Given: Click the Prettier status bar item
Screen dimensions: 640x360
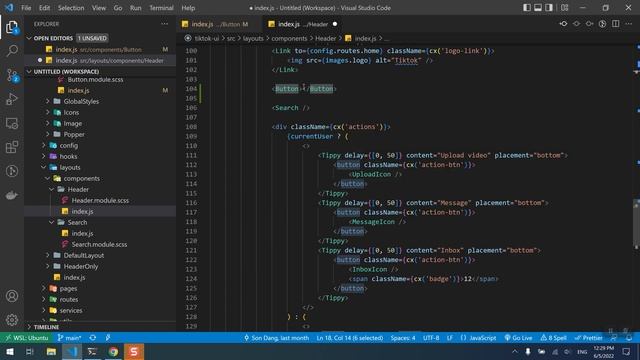Looking at the screenshot, I should pyautogui.click(x=588, y=338).
